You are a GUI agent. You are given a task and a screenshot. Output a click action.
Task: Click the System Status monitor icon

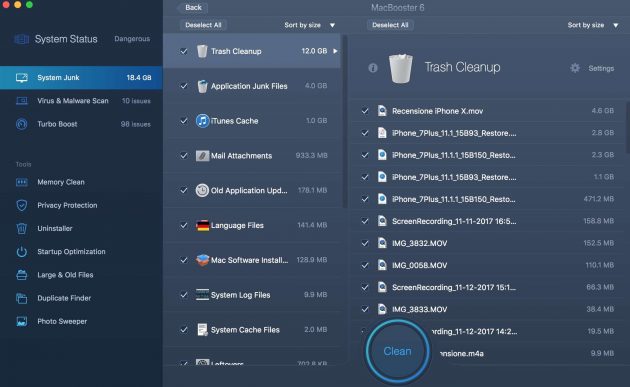[22, 39]
